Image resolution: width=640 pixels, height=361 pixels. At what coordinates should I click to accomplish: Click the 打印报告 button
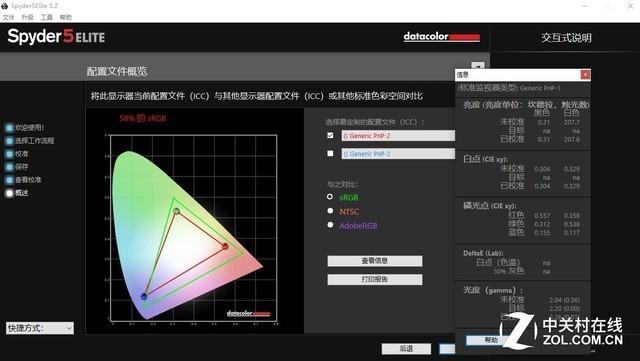375,280
